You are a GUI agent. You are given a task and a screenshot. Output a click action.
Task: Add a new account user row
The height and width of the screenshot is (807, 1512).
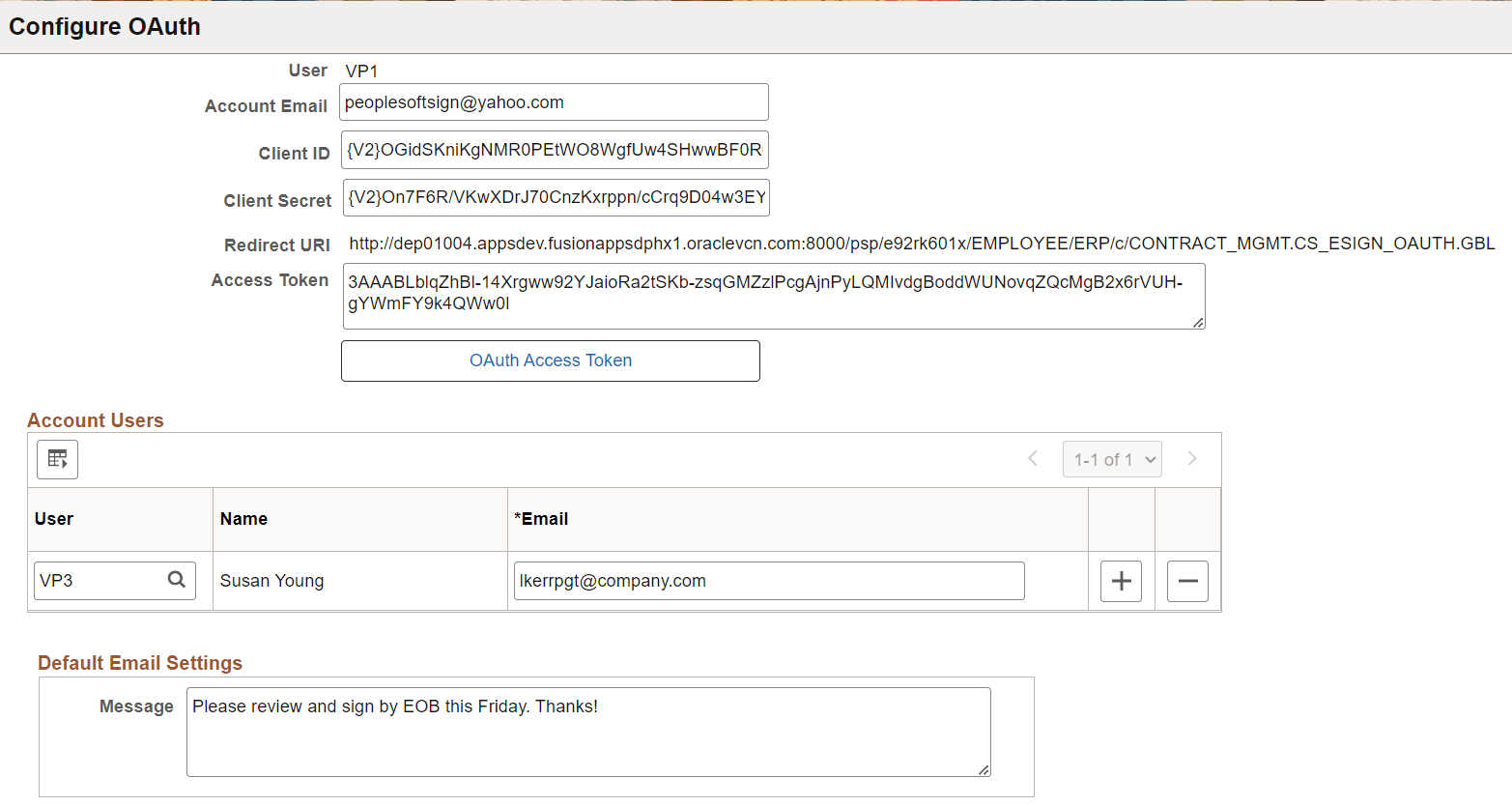click(x=1121, y=580)
